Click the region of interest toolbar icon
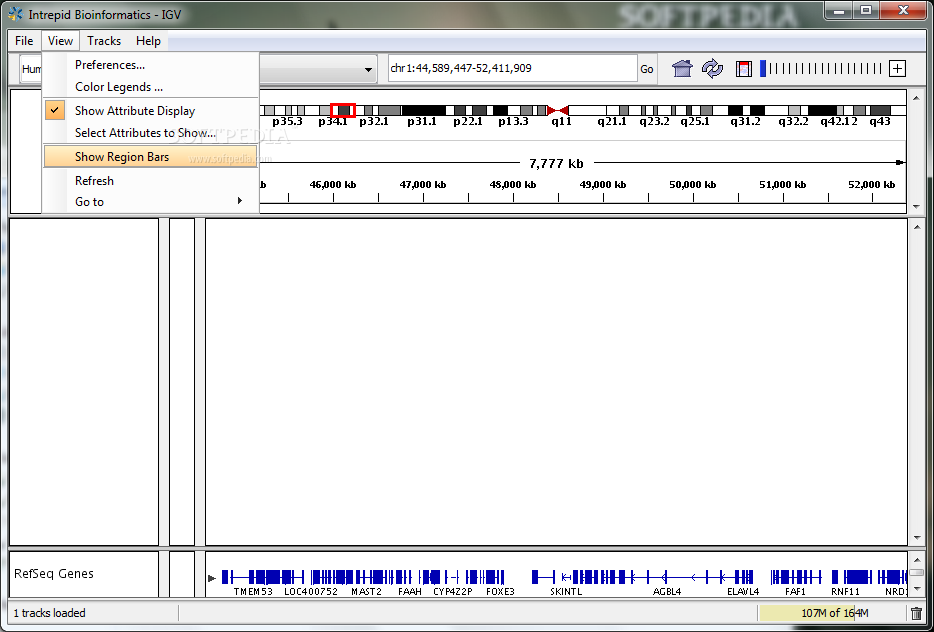The height and width of the screenshot is (632, 934). tap(743, 69)
